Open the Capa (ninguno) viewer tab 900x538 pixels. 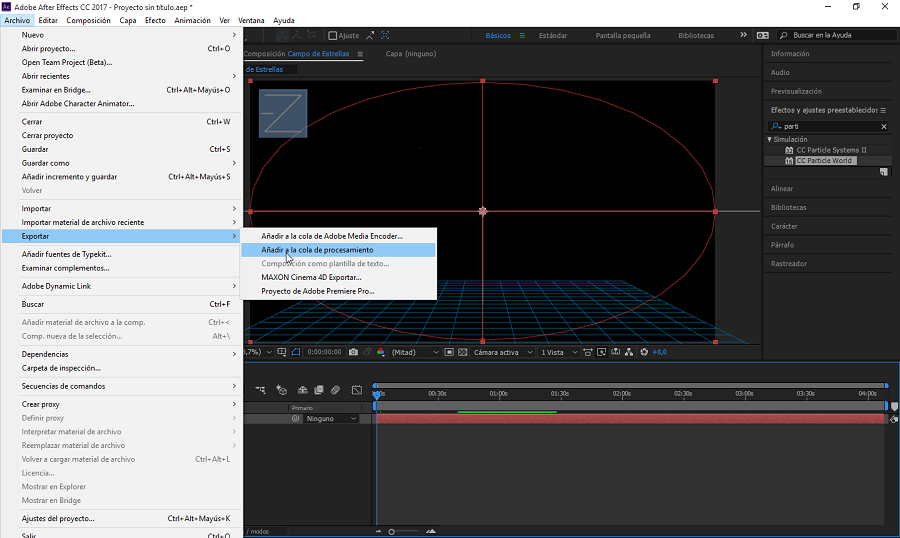click(410, 54)
